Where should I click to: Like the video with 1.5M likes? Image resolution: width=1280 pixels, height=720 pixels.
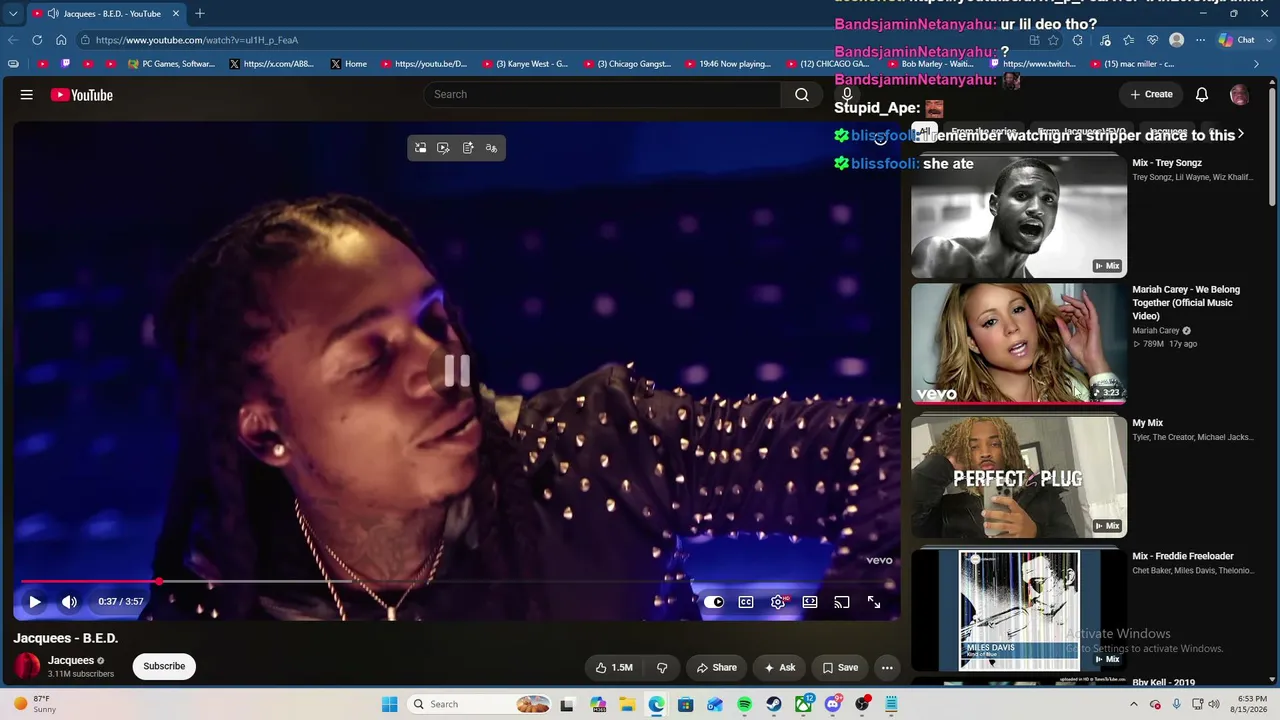point(614,668)
